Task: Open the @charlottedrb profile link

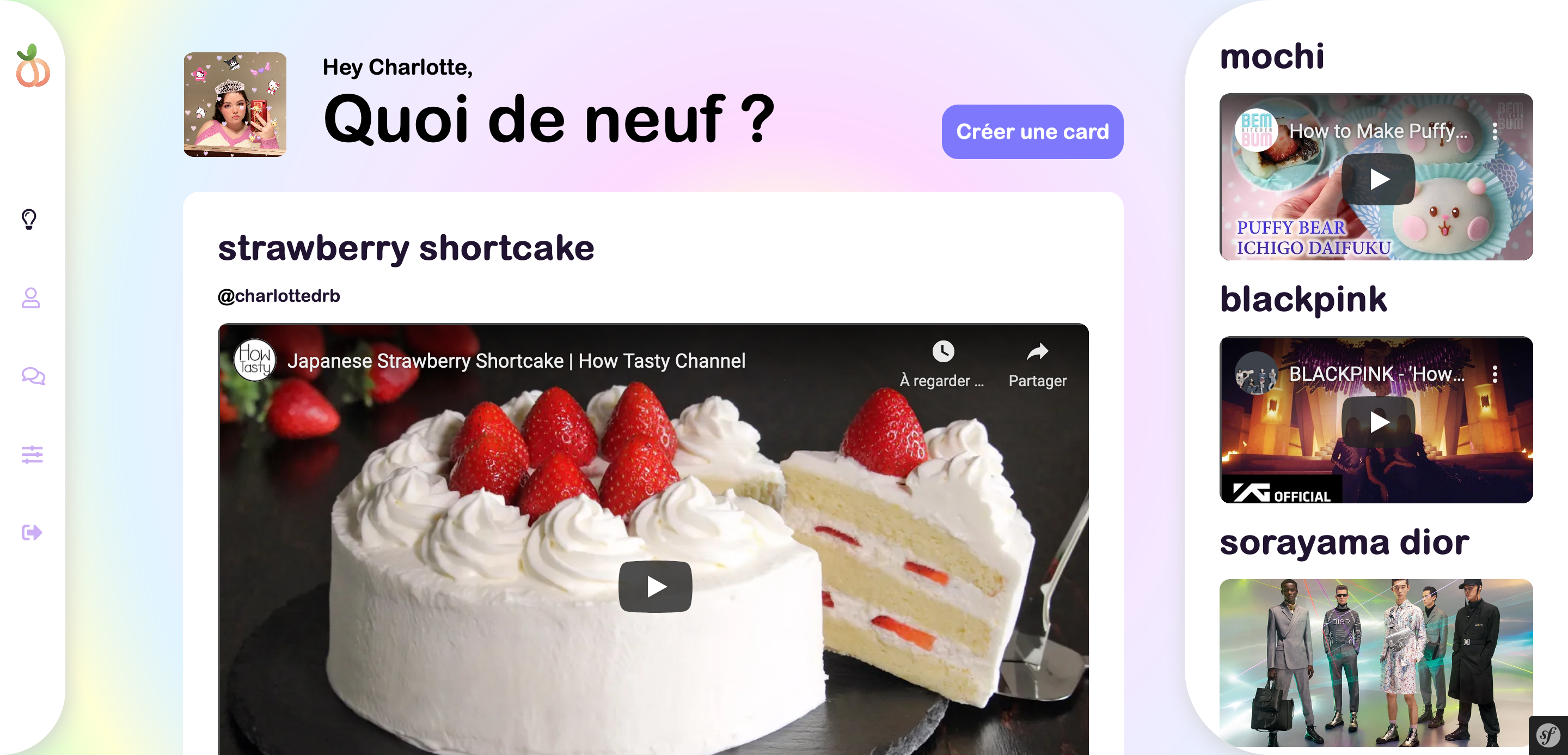Action: tap(279, 296)
